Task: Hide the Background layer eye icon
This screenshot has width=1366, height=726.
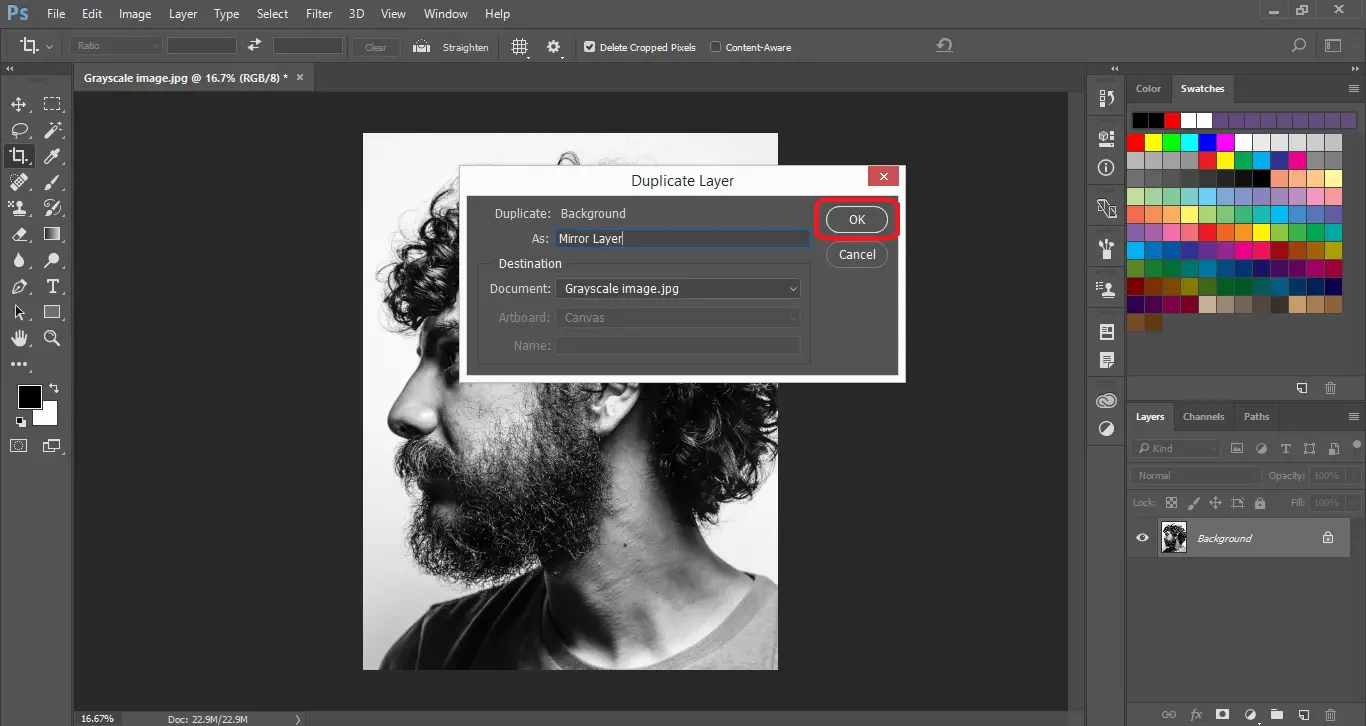Action: coord(1142,538)
